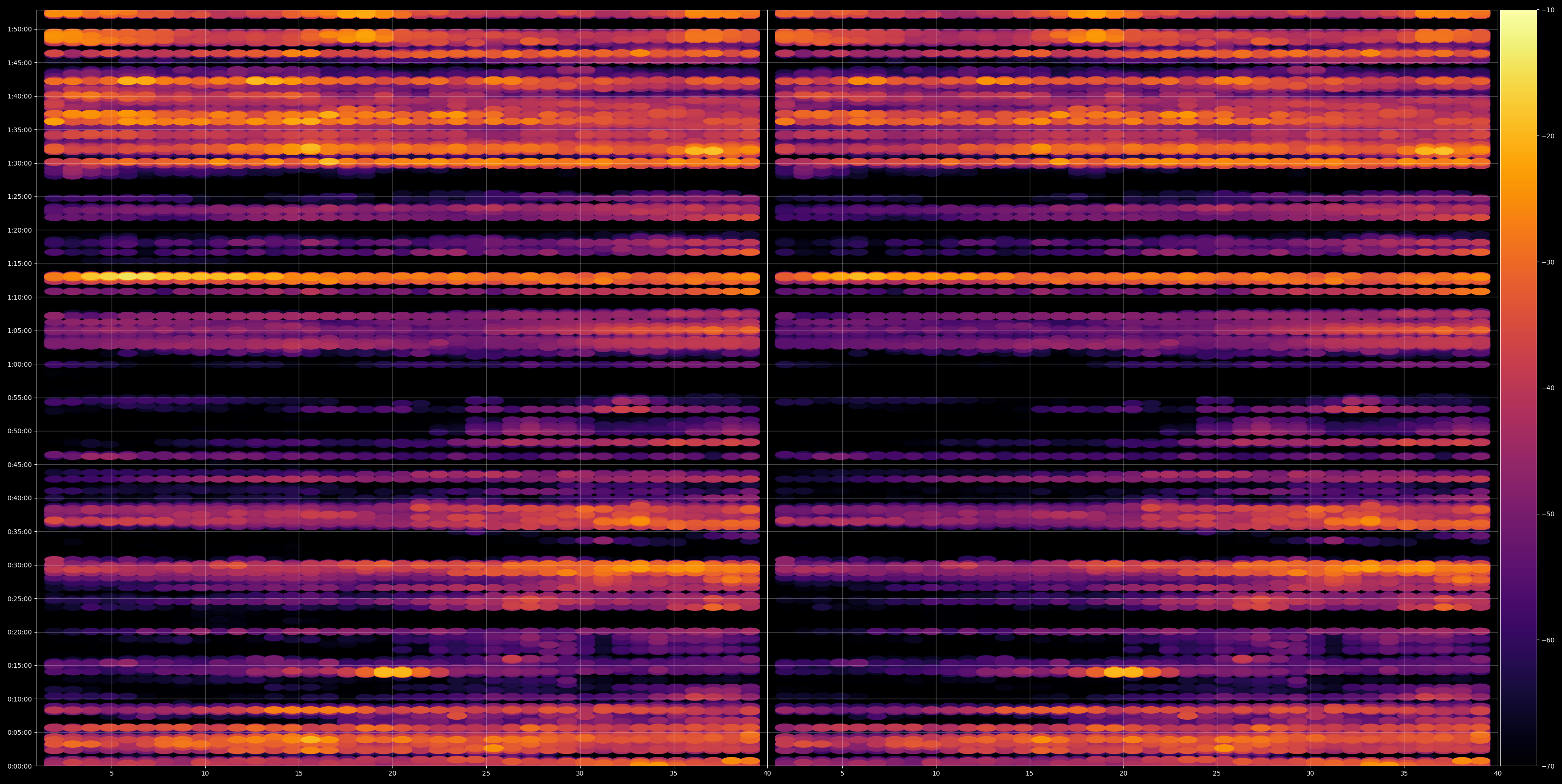The width and height of the screenshot is (1562, 784).
Task: Click x-axis label 35 under right heatmap
Action: (1404, 774)
